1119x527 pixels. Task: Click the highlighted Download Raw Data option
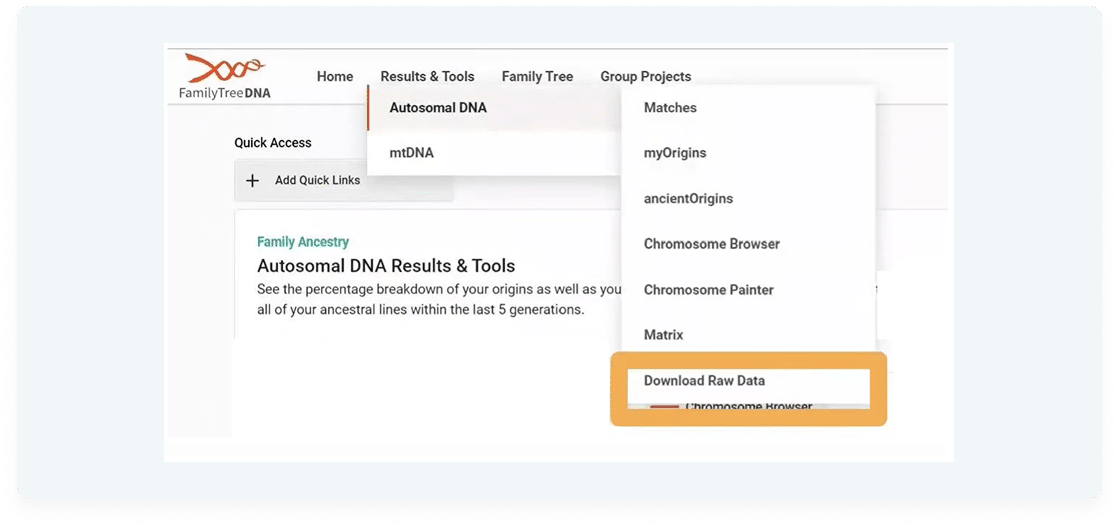coord(704,381)
